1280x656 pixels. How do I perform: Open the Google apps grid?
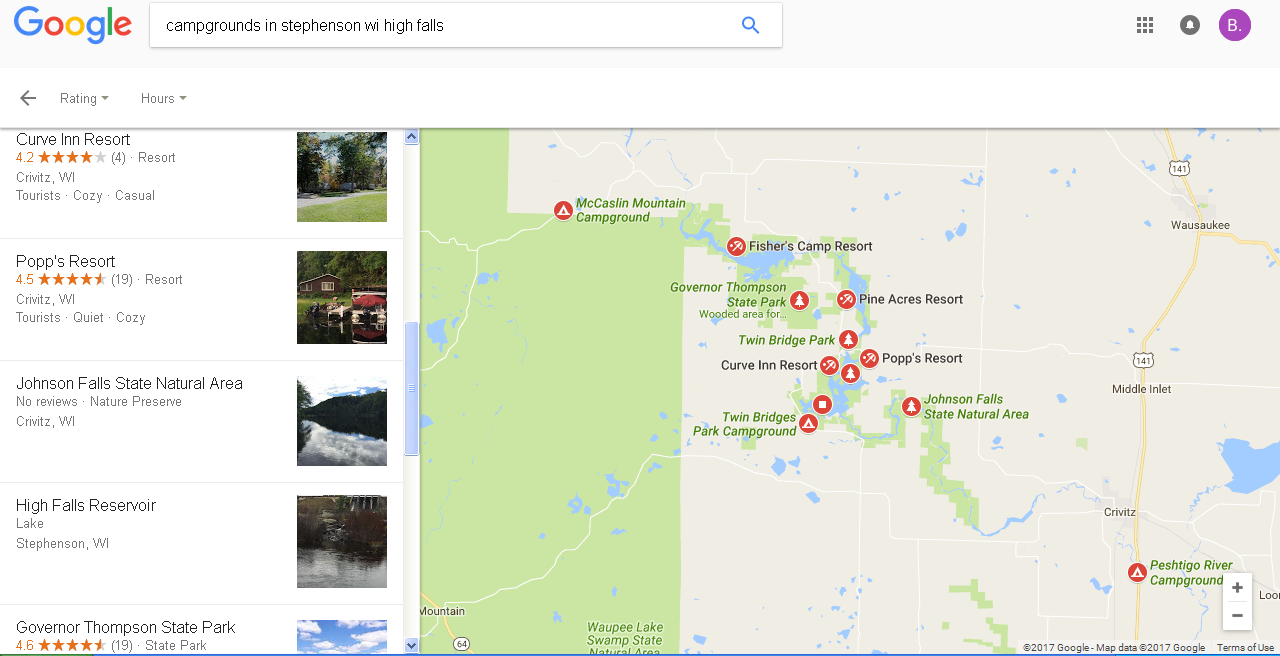[1145, 25]
